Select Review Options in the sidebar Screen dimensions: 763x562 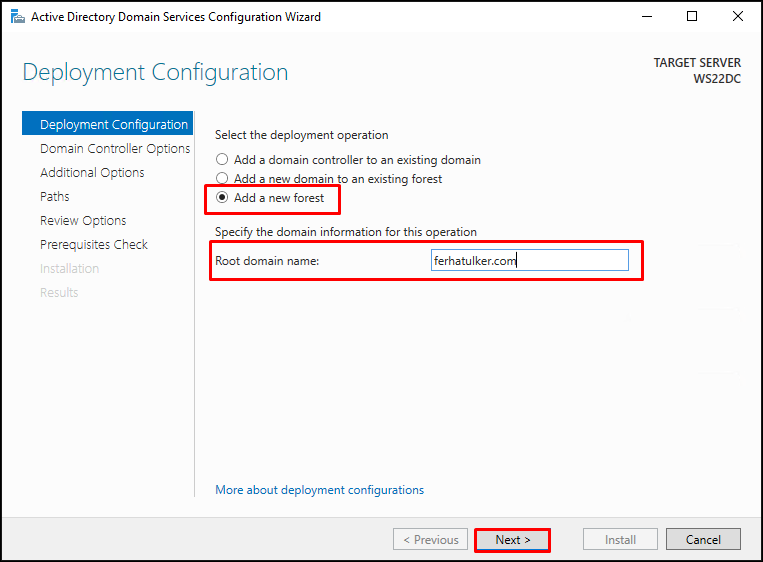click(x=83, y=220)
